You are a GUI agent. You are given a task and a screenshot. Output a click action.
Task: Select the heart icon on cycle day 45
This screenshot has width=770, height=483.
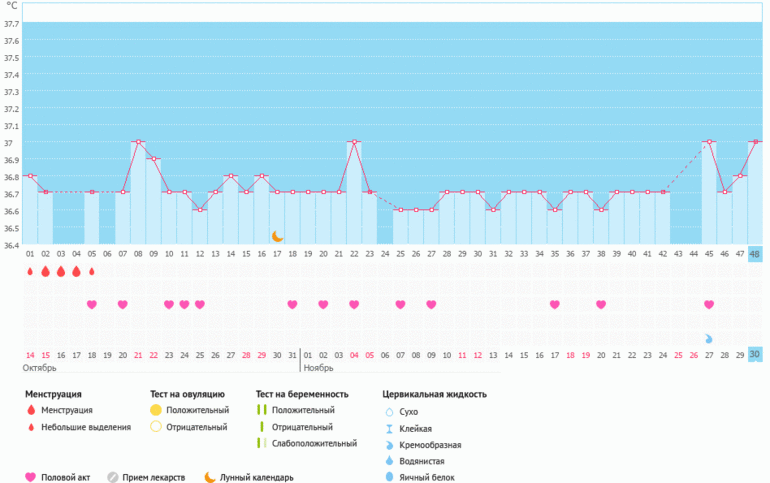[709, 304]
